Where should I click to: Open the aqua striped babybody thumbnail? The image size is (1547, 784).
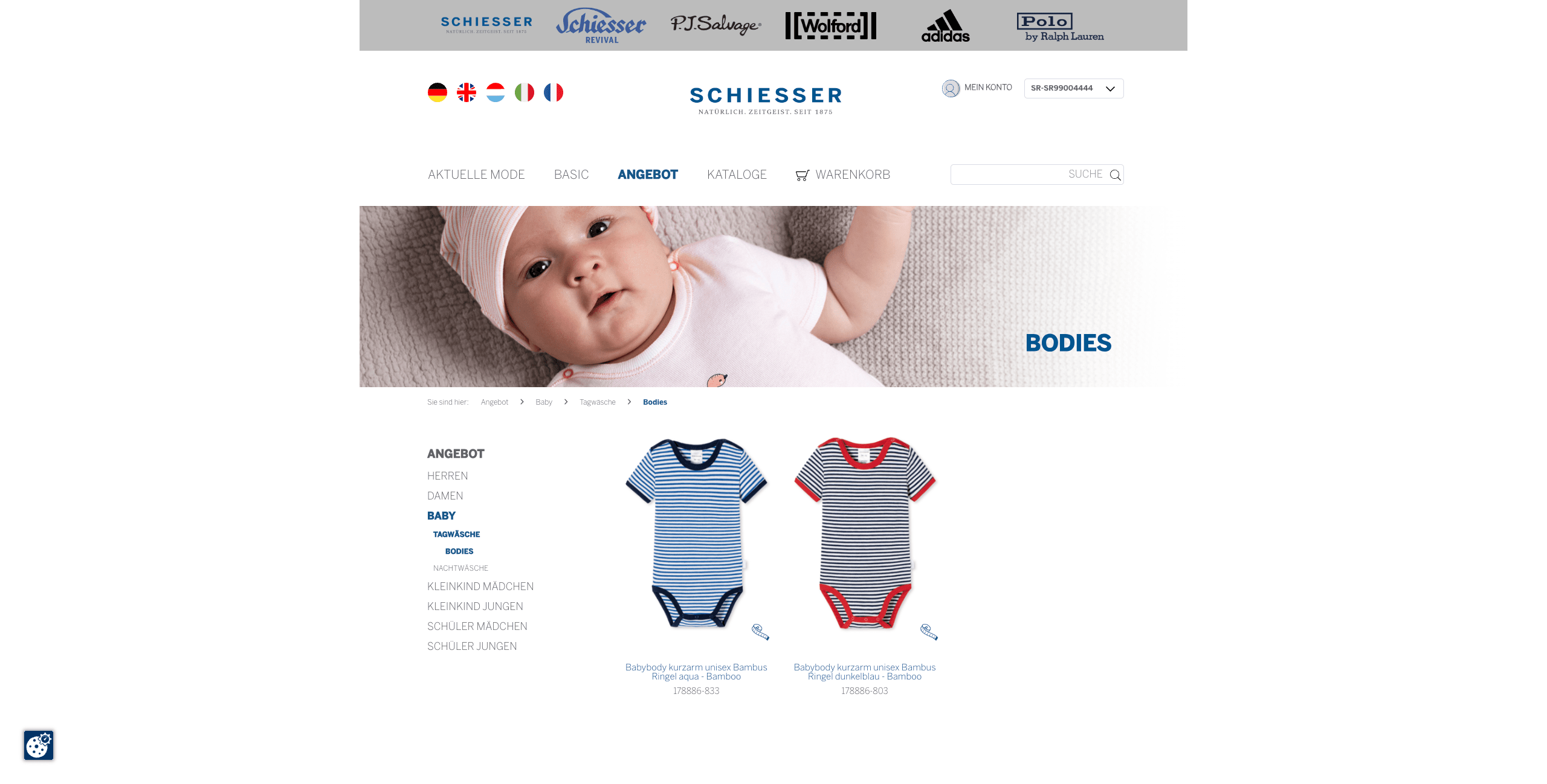[696, 533]
